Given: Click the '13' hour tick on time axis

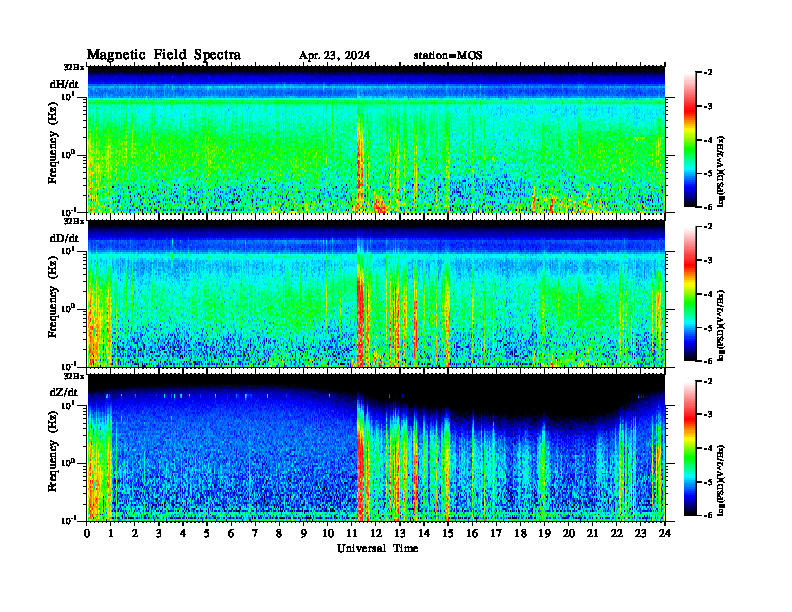Looking at the screenshot, I should (x=400, y=533).
